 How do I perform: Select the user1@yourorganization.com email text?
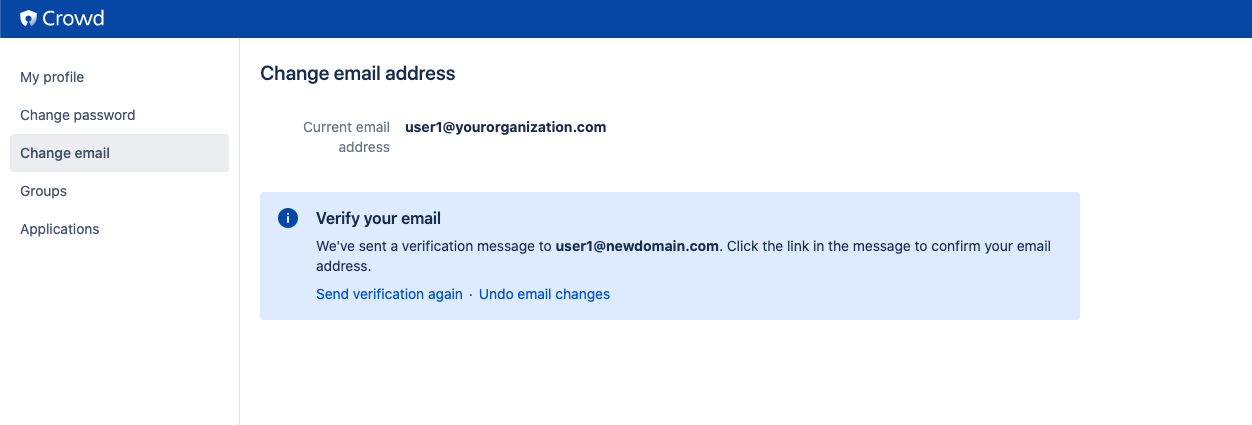pos(505,127)
